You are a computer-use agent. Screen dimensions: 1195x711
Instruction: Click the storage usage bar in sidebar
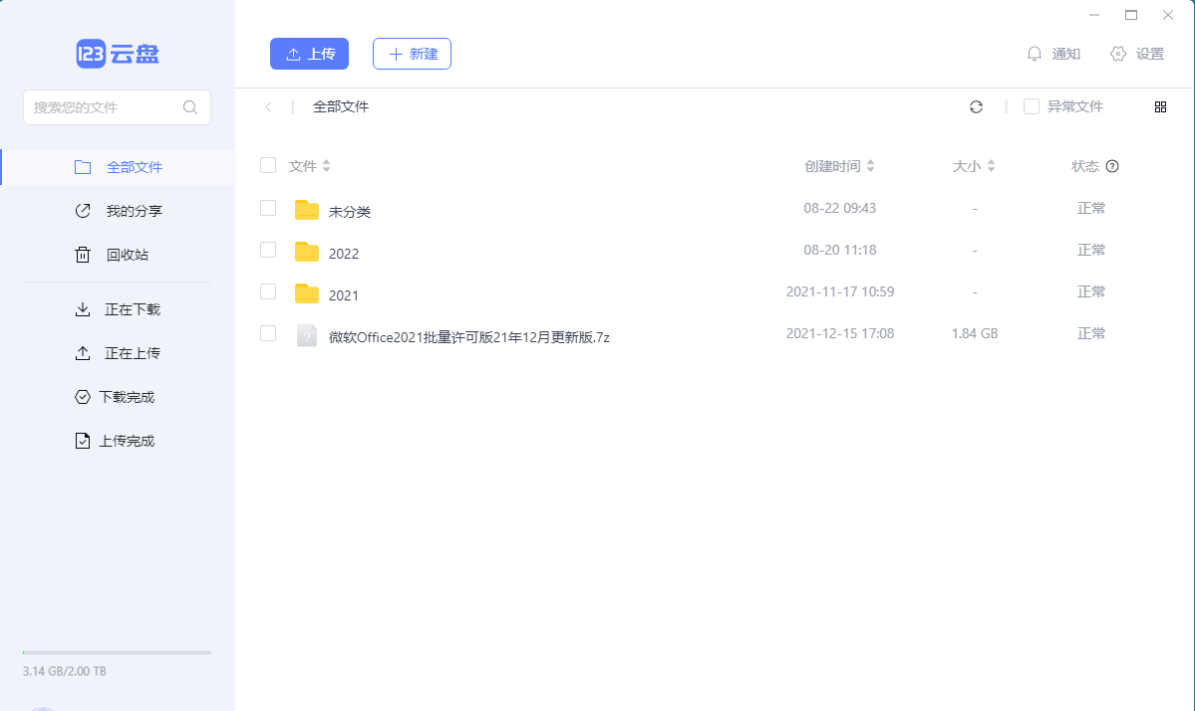pos(117,652)
